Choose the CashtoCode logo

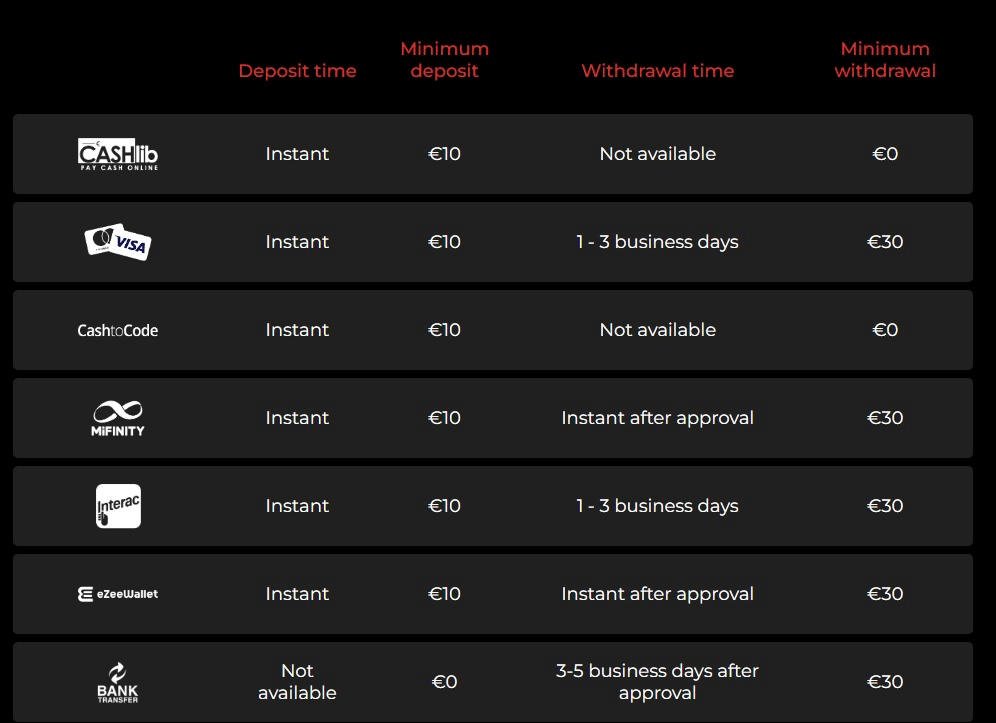[x=118, y=330]
